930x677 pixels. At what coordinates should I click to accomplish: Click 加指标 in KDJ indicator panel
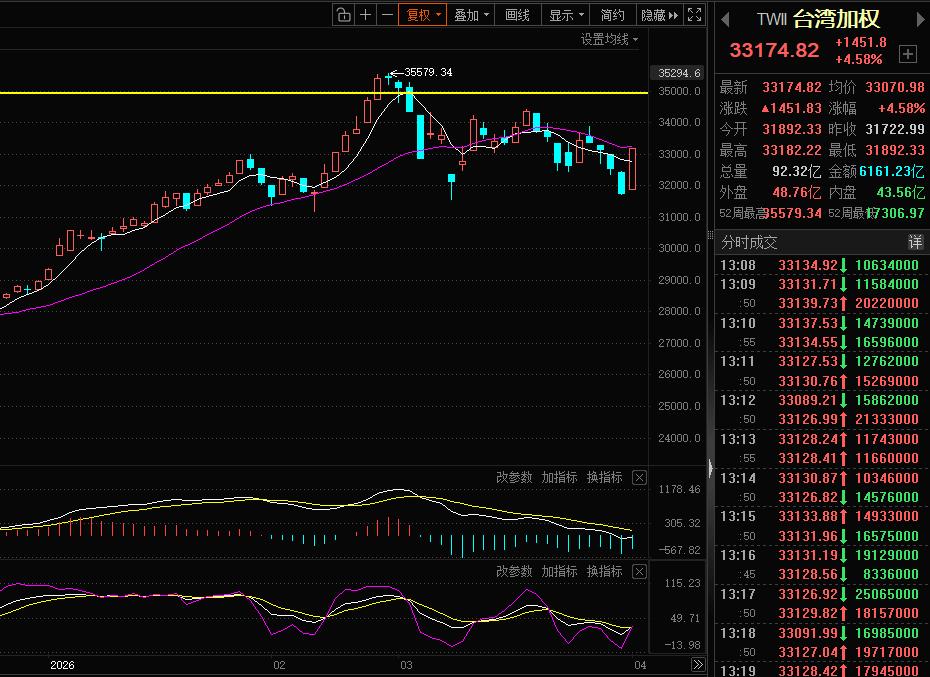coord(559,571)
